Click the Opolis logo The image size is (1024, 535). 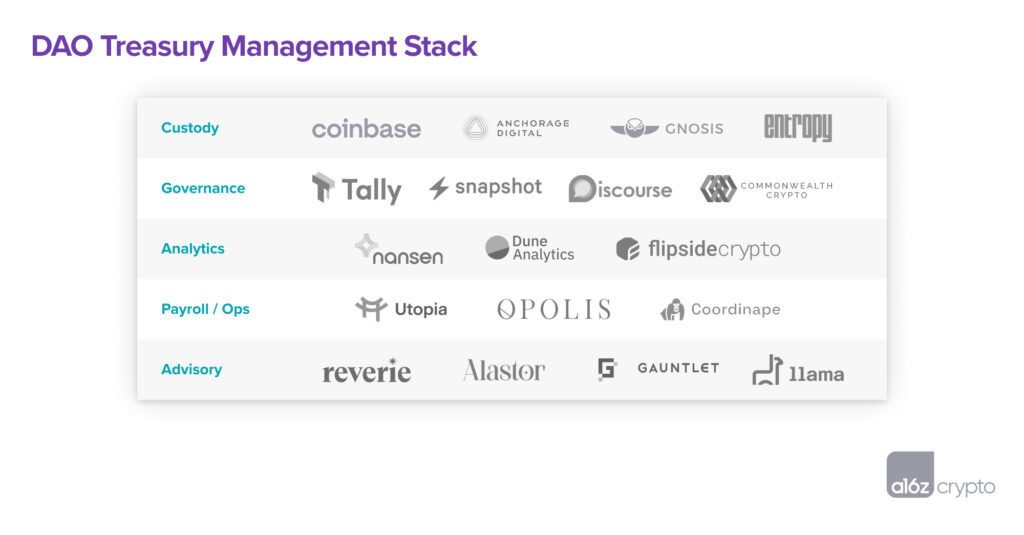point(553,309)
